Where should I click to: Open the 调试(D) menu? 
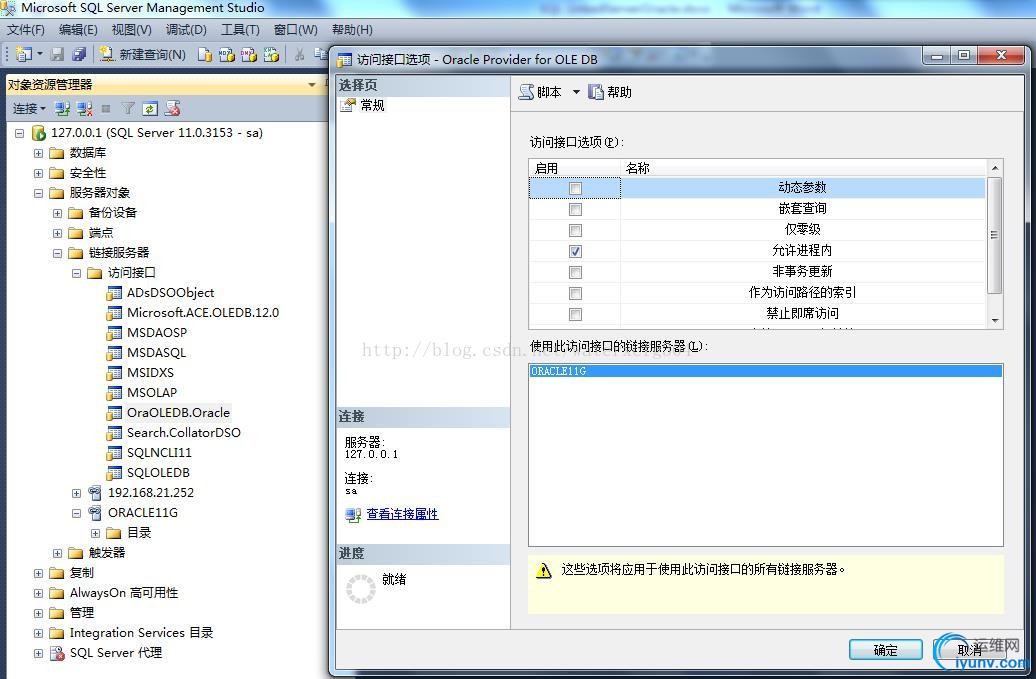(x=186, y=30)
